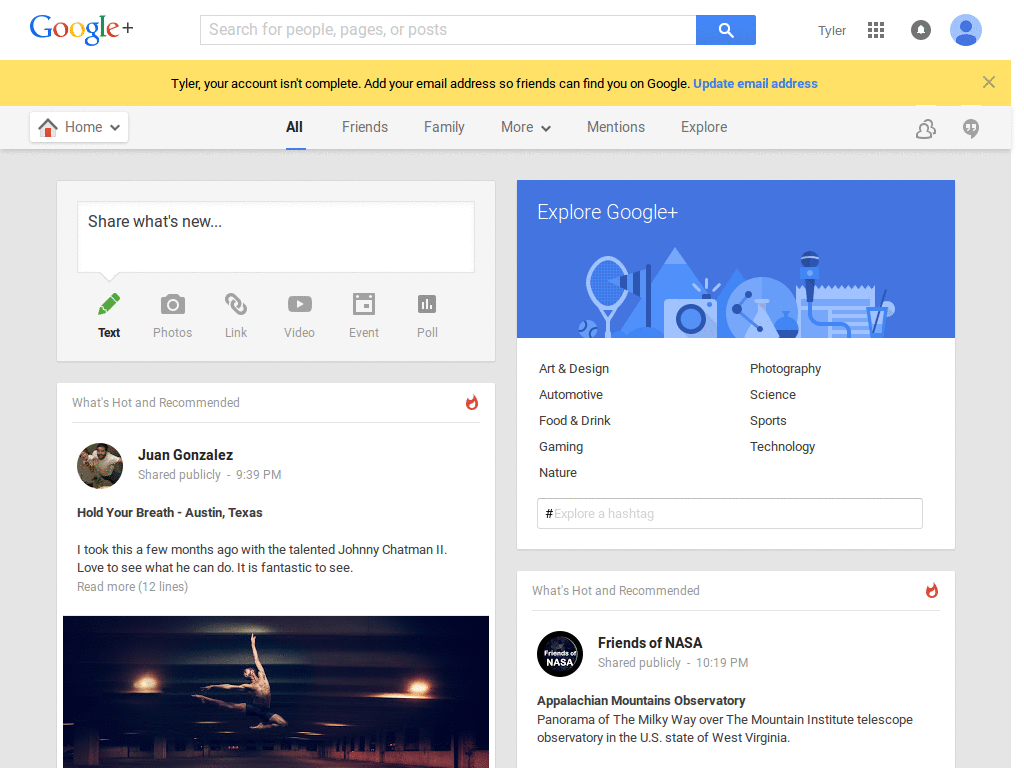The height and width of the screenshot is (768, 1024).
Task: Click the Share what's new box
Action: pos(276,237)
